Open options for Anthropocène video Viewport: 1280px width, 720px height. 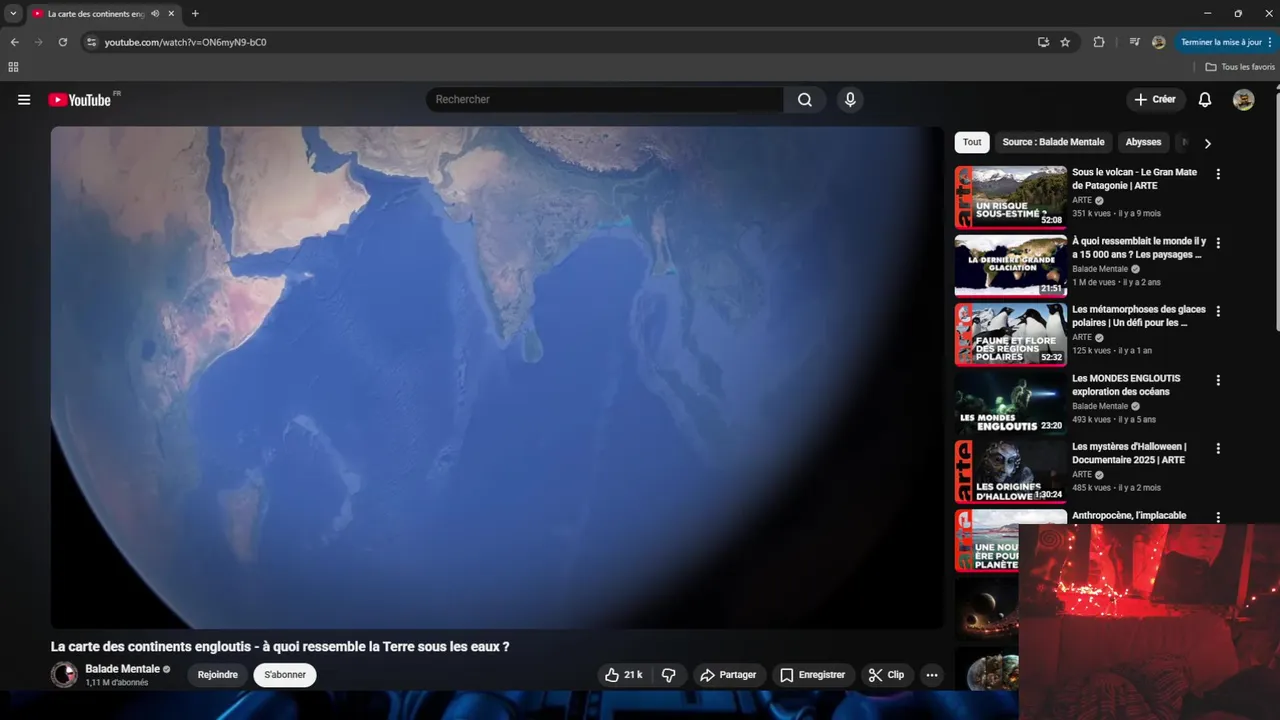(1218, 517)
